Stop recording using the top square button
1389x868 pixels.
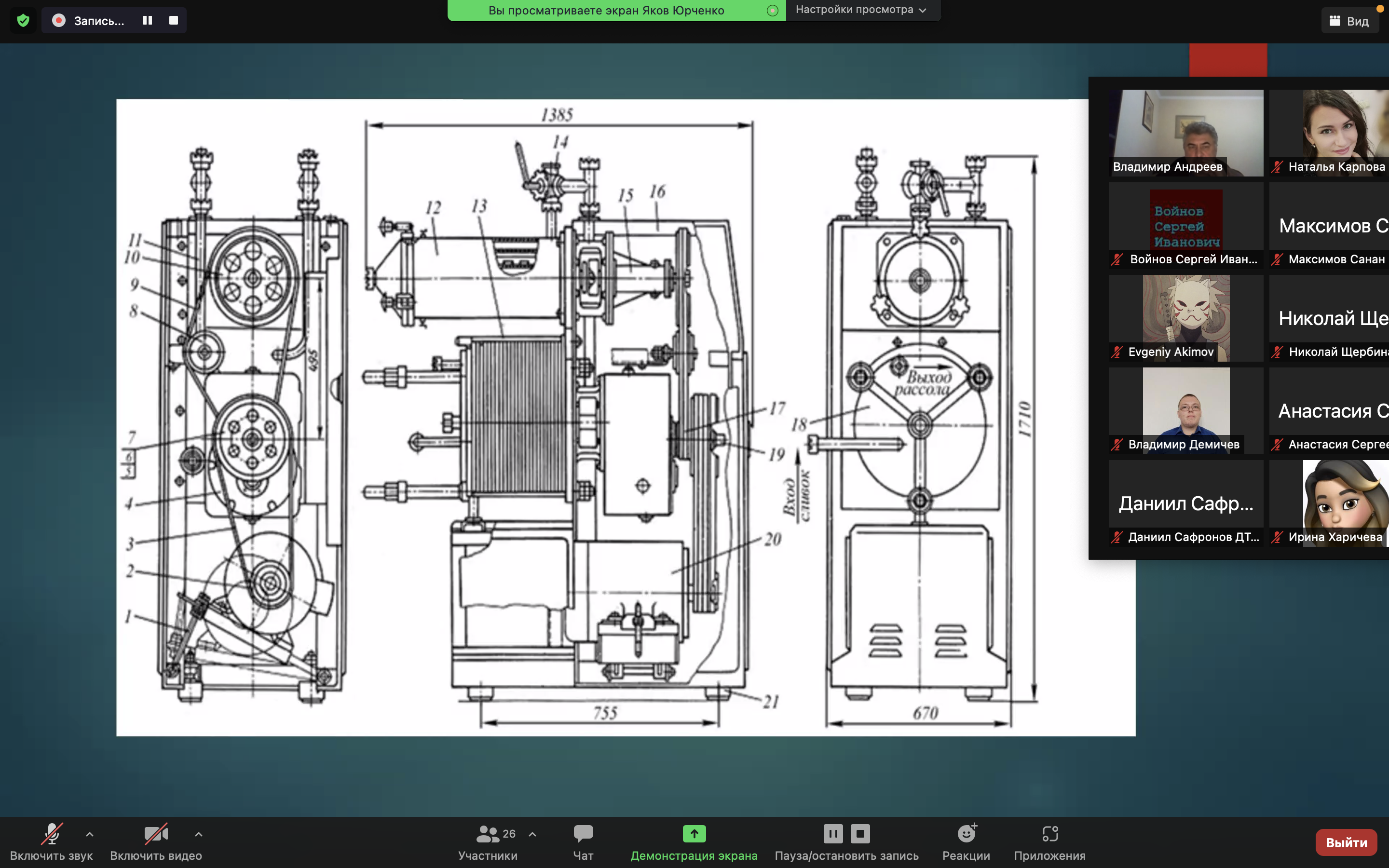click(173, 21)
